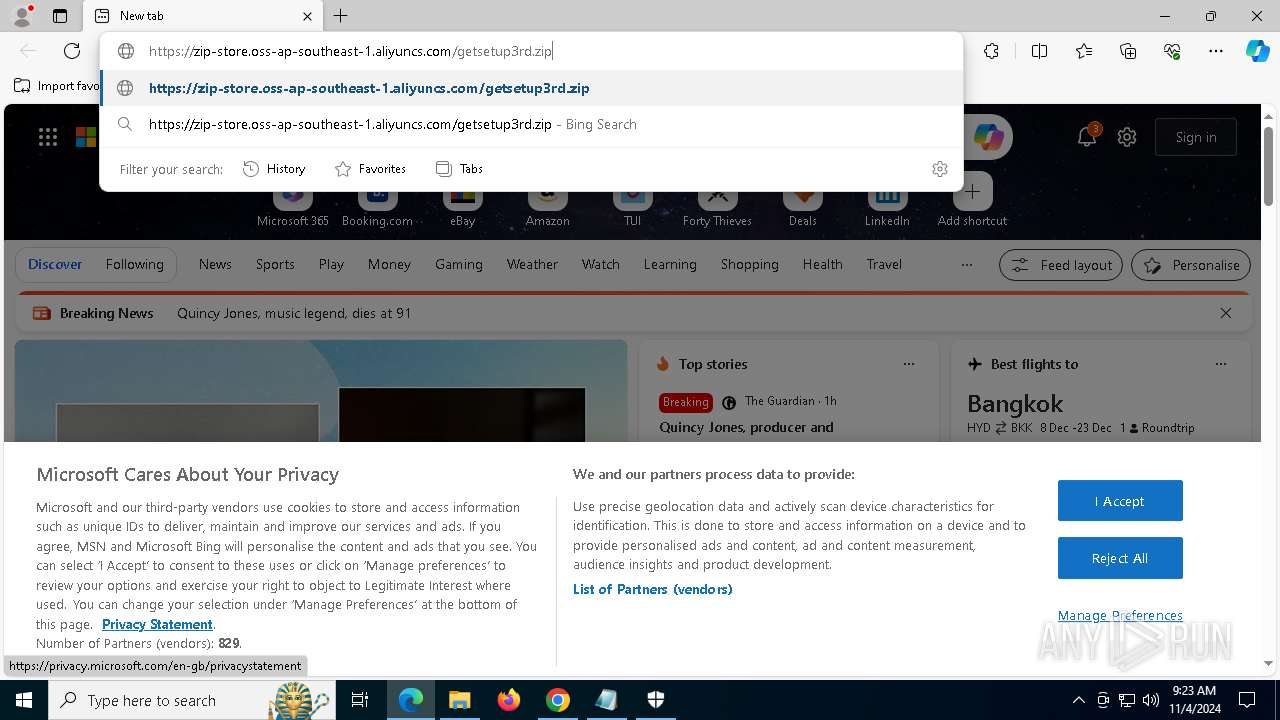1280x720 pixels.
Task: Toggle split screen icon in toolbar
Action: [1039, 51]
